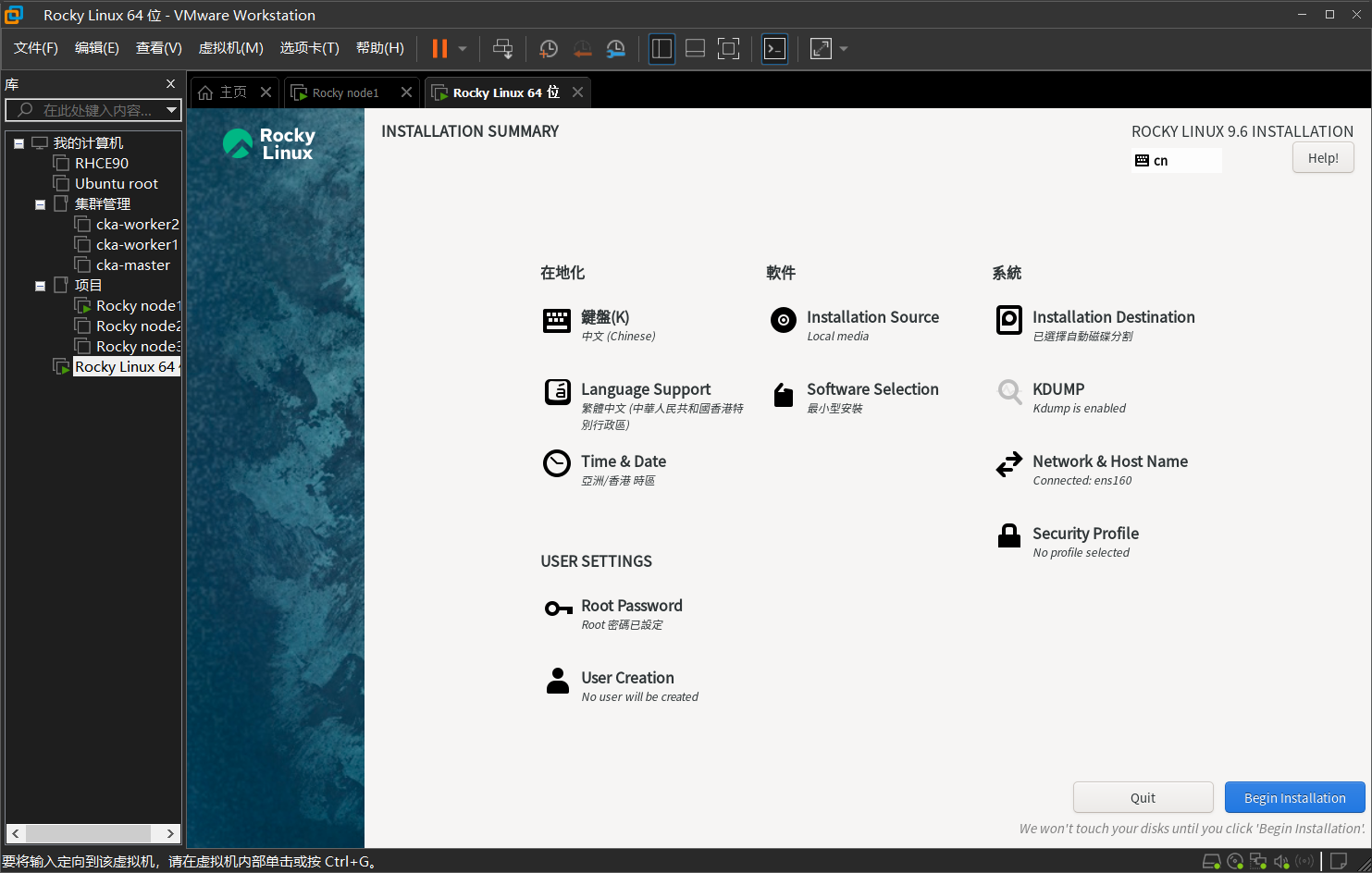This screenshot has width=1372, height=873.
Task: Open Software Selection package icon
Action: pos(784,395)
